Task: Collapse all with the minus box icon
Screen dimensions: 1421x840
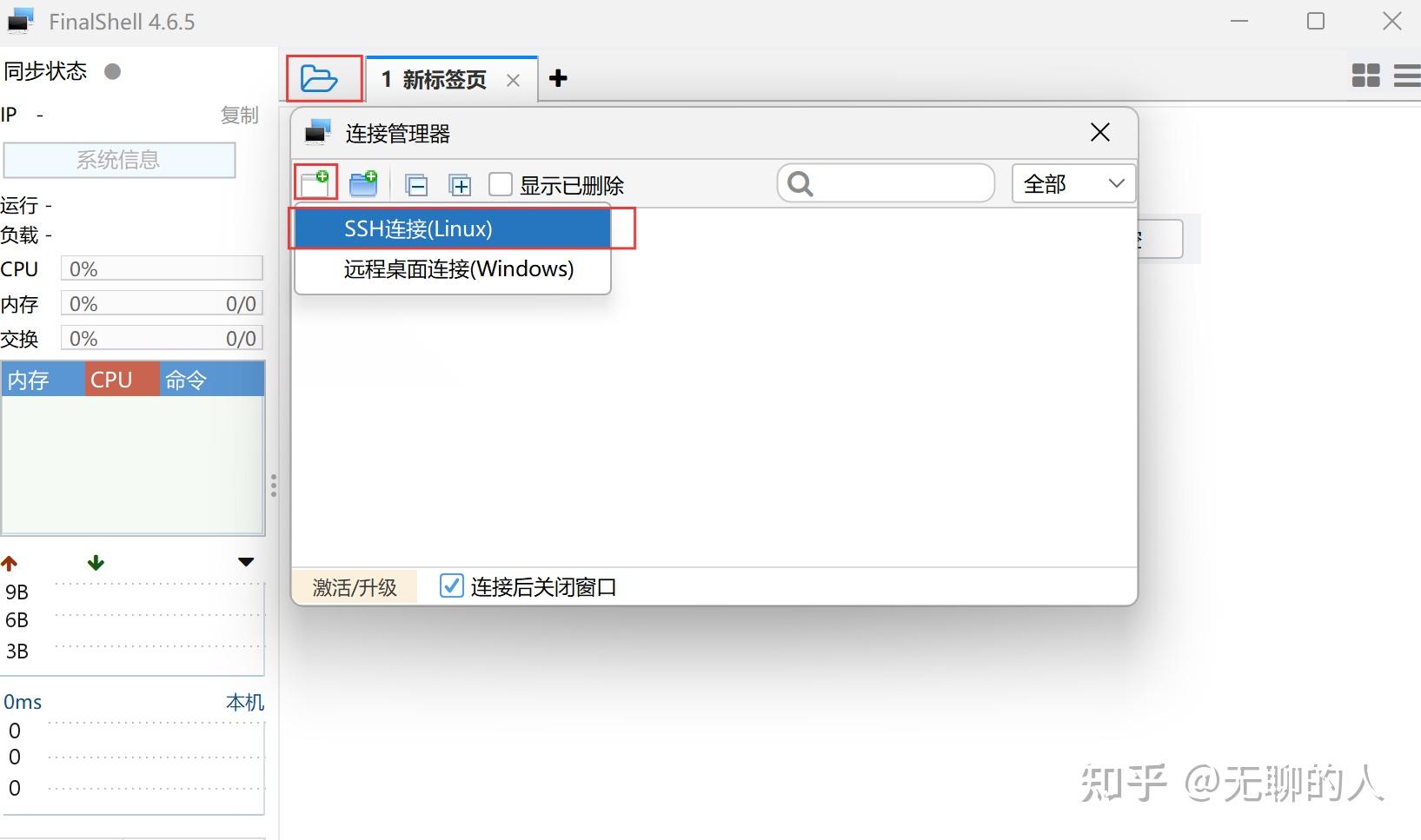Action: point(417,185)
